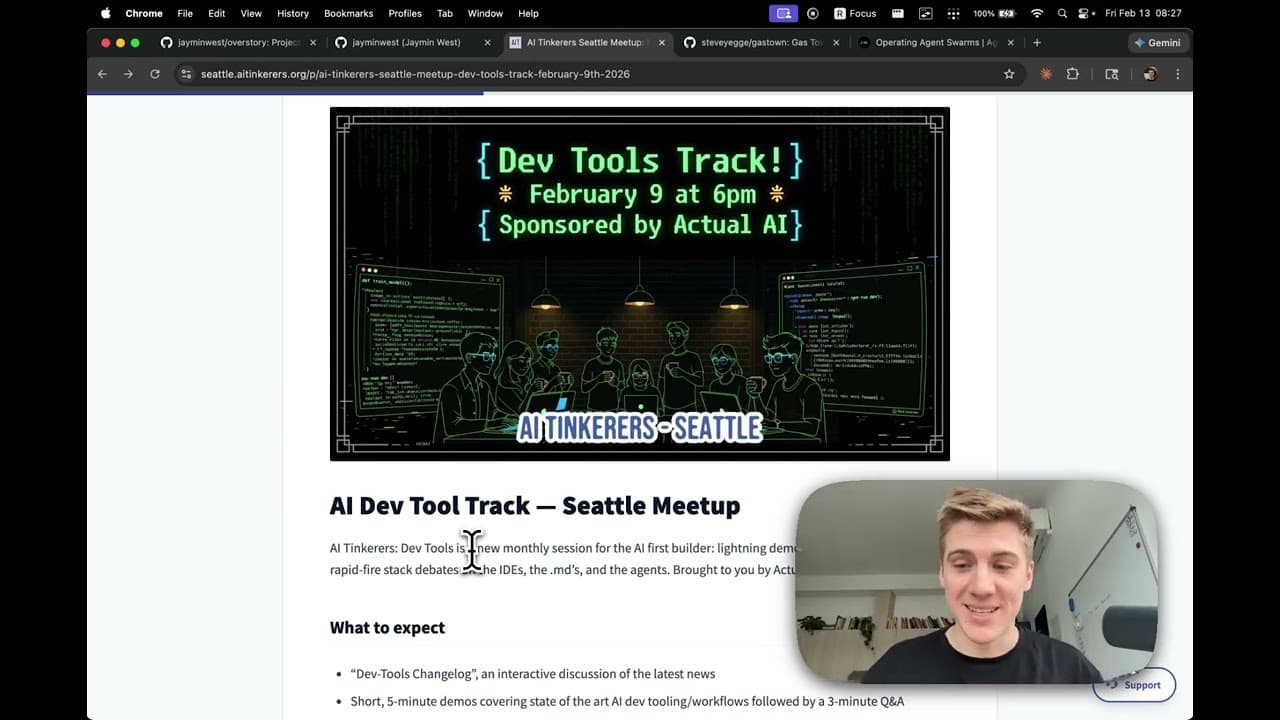The image size is (1280, 720).
Task: Go back using the back arrow
Action: click(x=102, y=74)
